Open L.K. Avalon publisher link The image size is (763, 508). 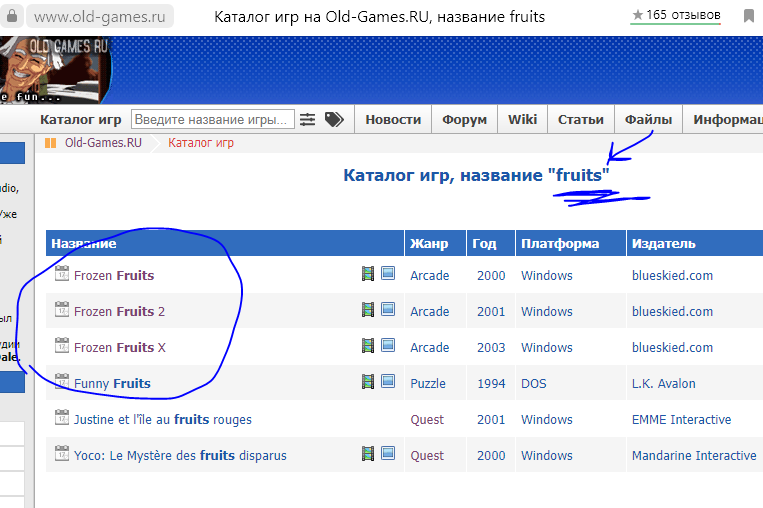click(x=664, y=383)
